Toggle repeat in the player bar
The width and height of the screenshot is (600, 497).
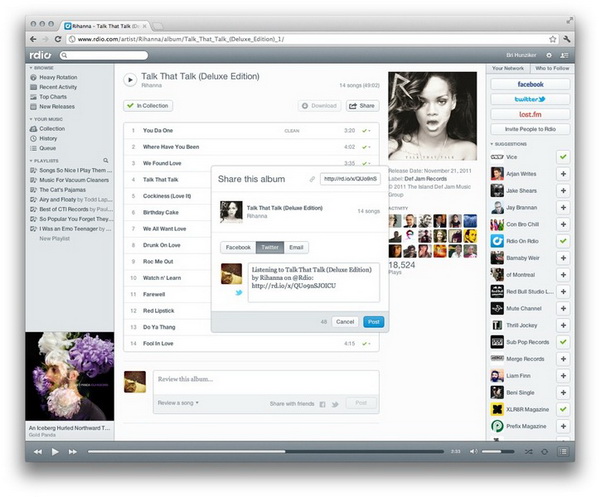pos(545,452)
